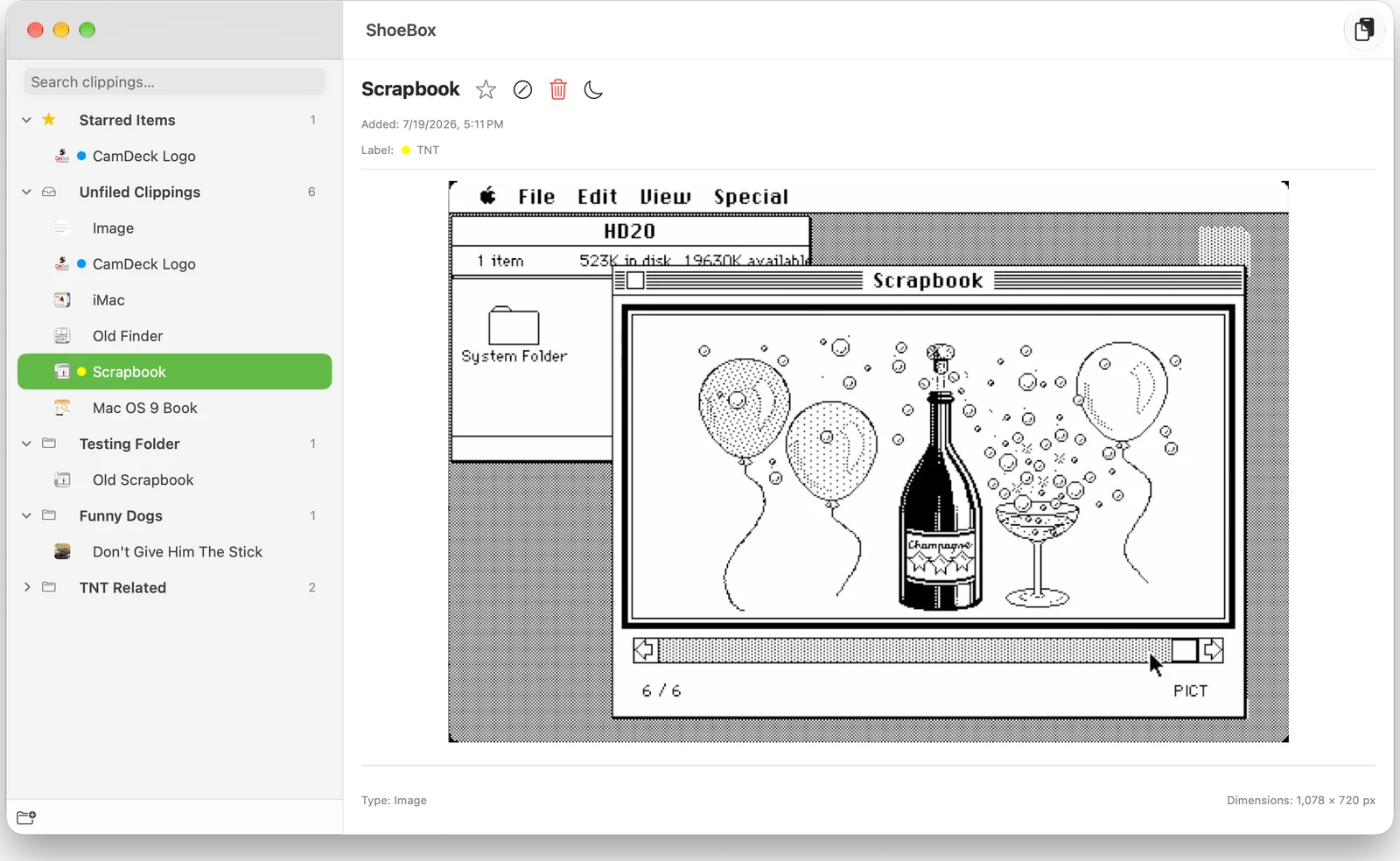The image size is (1400, 861).
Task: Click the TNT label text
Action: click(428, 150)
